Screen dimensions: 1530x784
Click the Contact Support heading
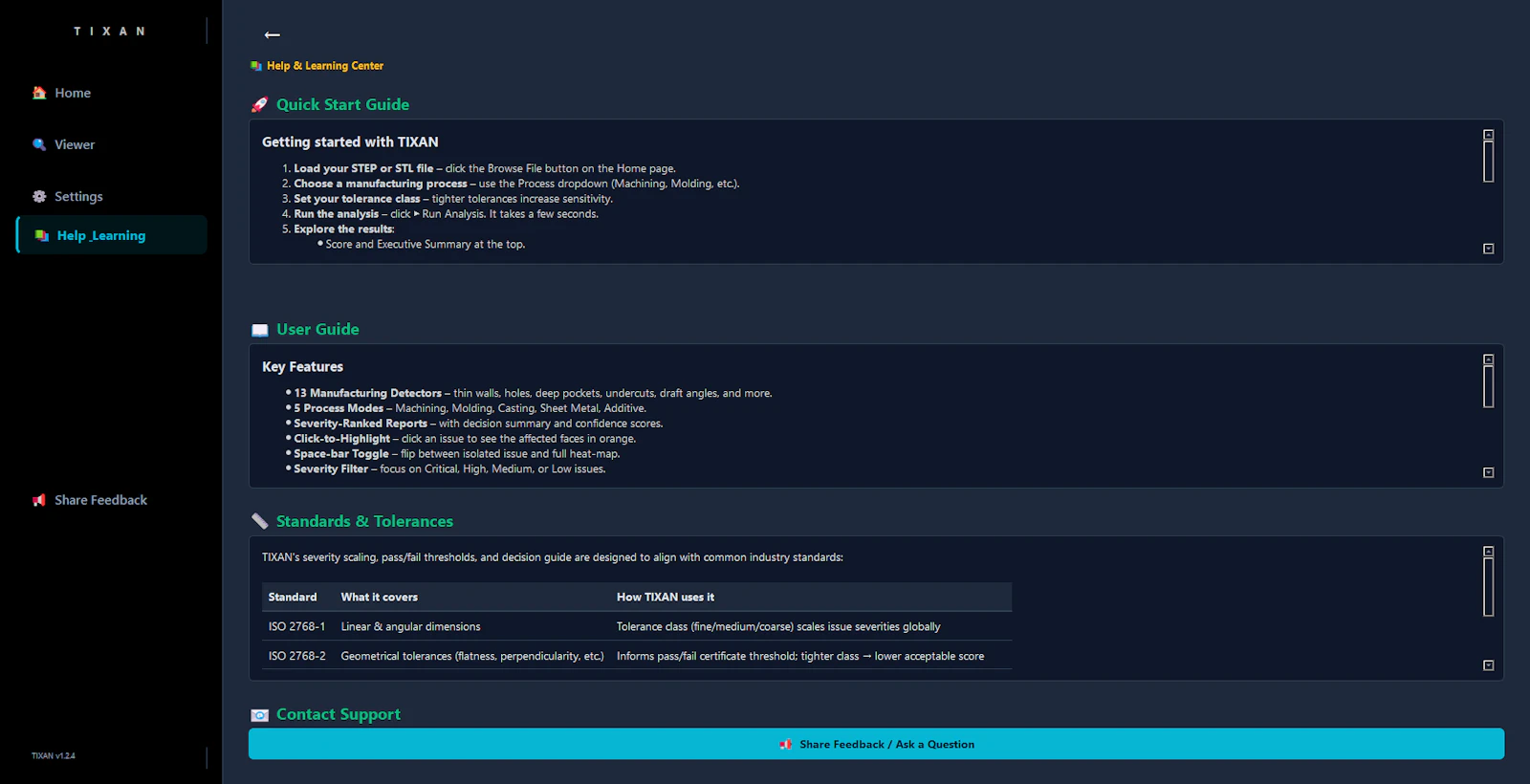point(339,714)
